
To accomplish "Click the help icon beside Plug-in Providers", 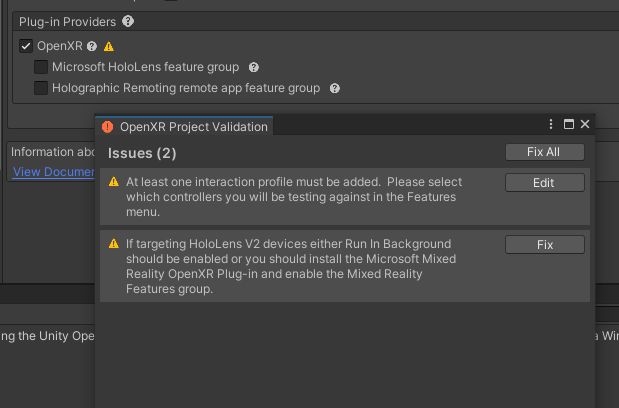I will coord(128,21).
